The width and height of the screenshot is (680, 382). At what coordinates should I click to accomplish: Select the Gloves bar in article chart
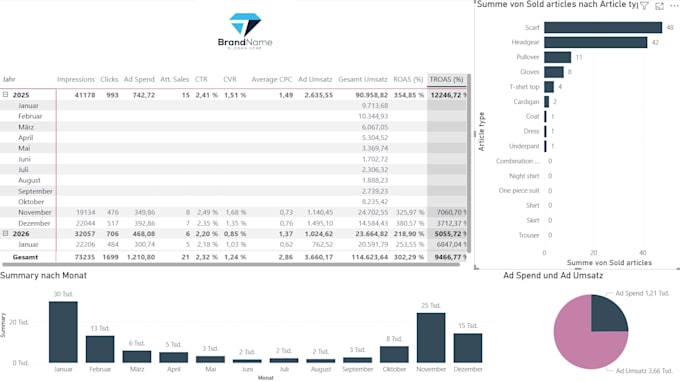[554, 72]
